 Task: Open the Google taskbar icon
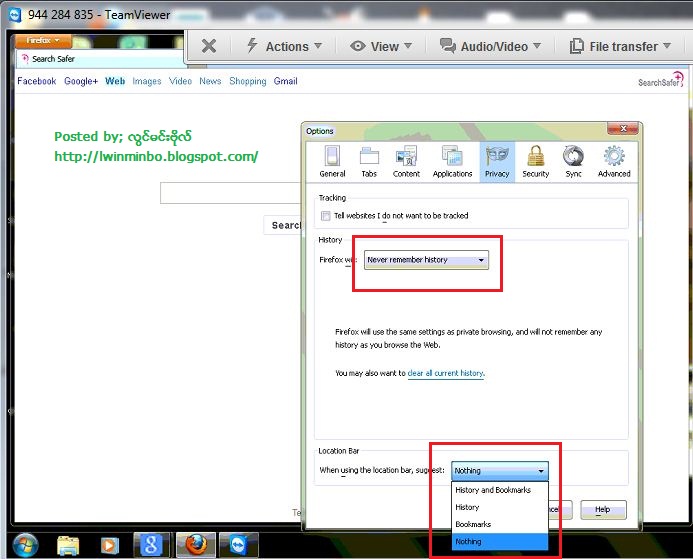[x=151, y=545]
